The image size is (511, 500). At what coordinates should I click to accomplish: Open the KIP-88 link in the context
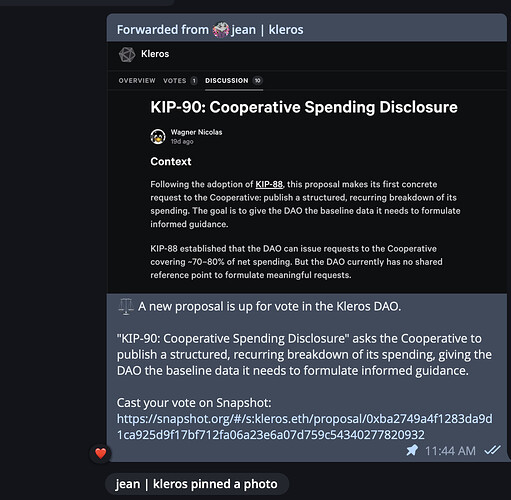[x=269, y=184]
